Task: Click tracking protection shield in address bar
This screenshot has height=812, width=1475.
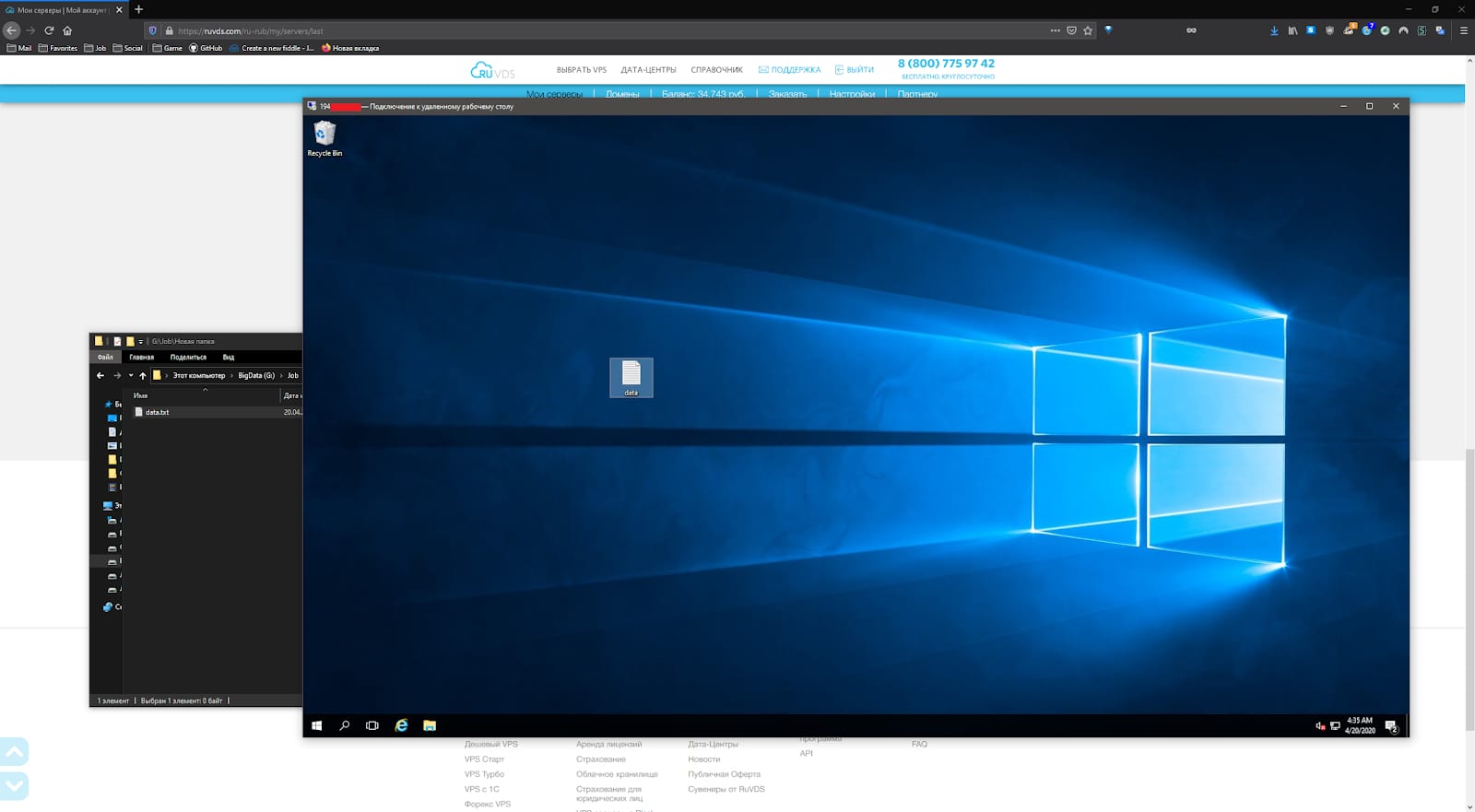Action: click(153, 30)
